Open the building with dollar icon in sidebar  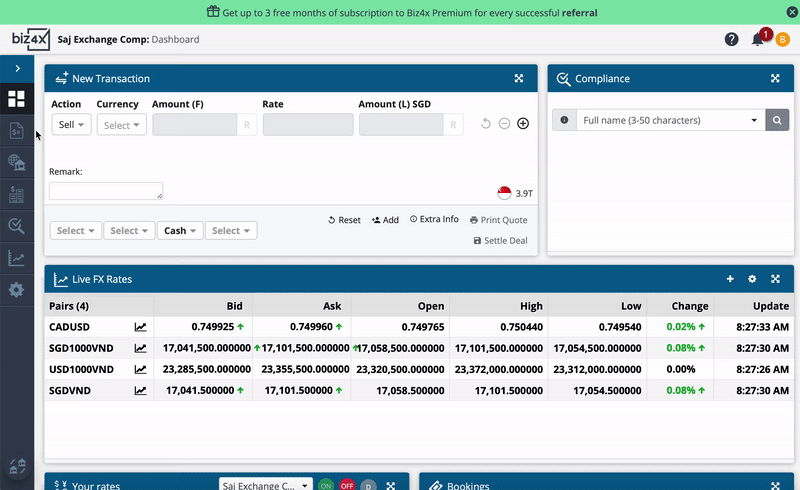coord(16,194)
